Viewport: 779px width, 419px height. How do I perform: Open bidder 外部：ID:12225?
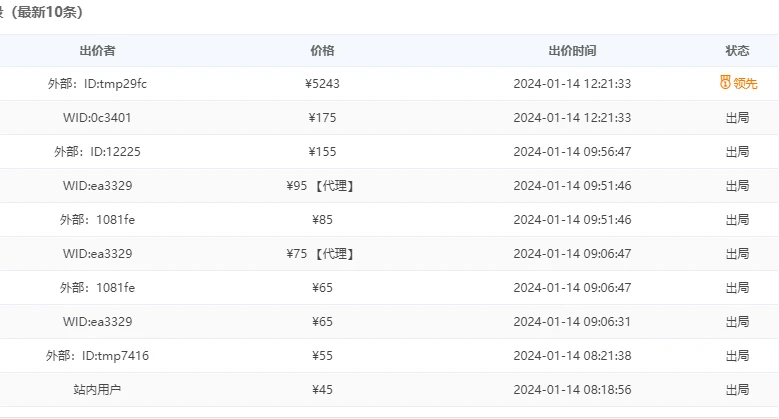pyautogui.click(x=97, y=152)
